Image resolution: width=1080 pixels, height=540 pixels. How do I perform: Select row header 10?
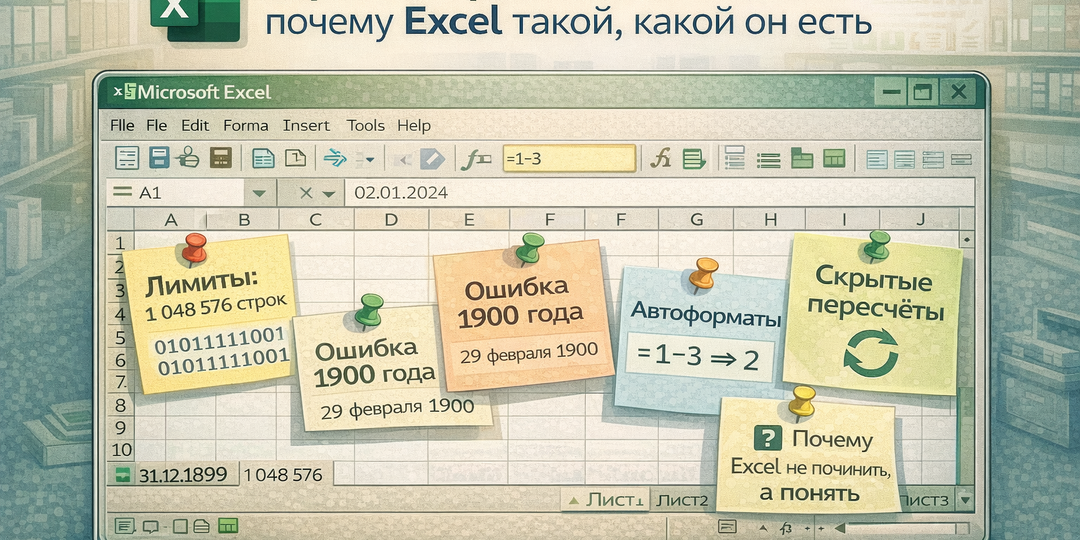coord(121,451)
